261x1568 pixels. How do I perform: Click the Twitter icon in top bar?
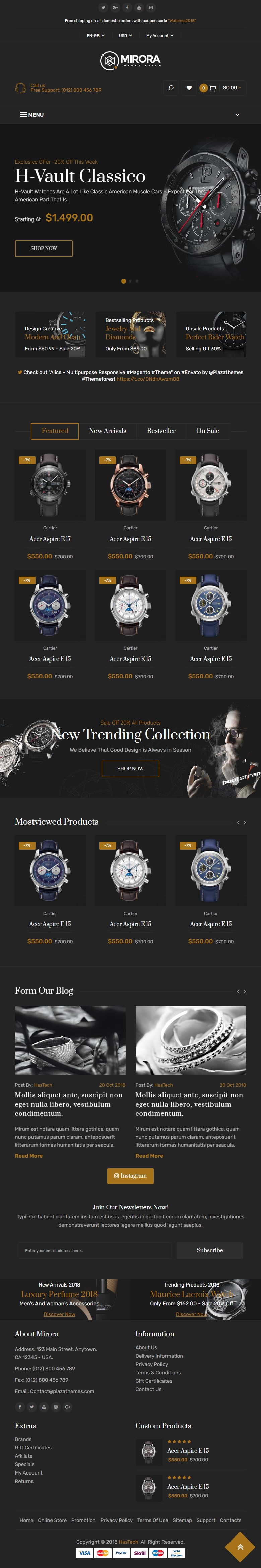[x=103, y=8]
